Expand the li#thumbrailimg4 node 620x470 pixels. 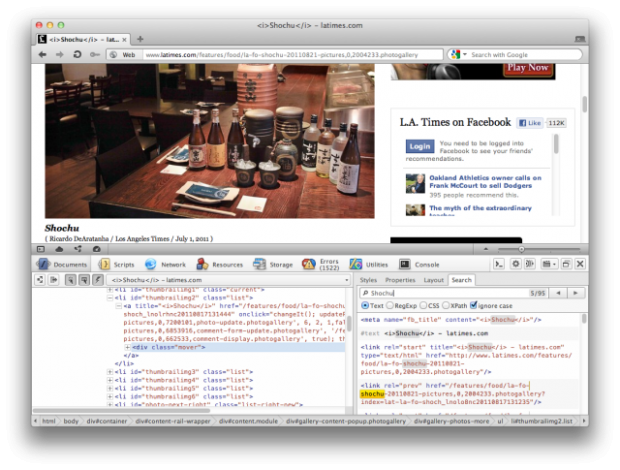(x=110, y=380)
